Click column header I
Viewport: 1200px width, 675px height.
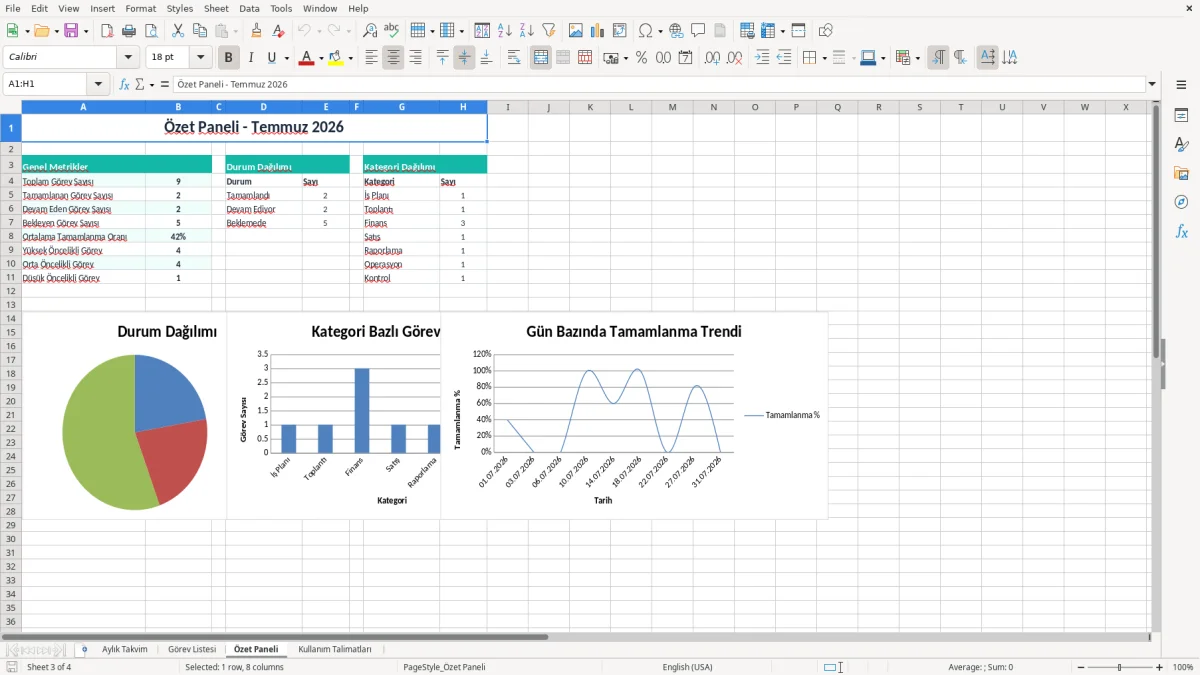tap(508, 107)
